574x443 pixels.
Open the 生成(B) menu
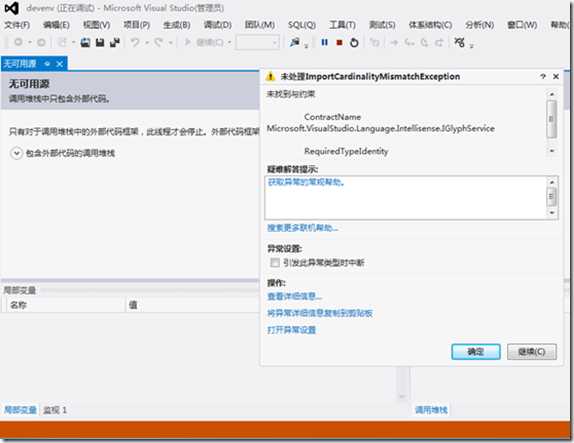coord(177,25)
